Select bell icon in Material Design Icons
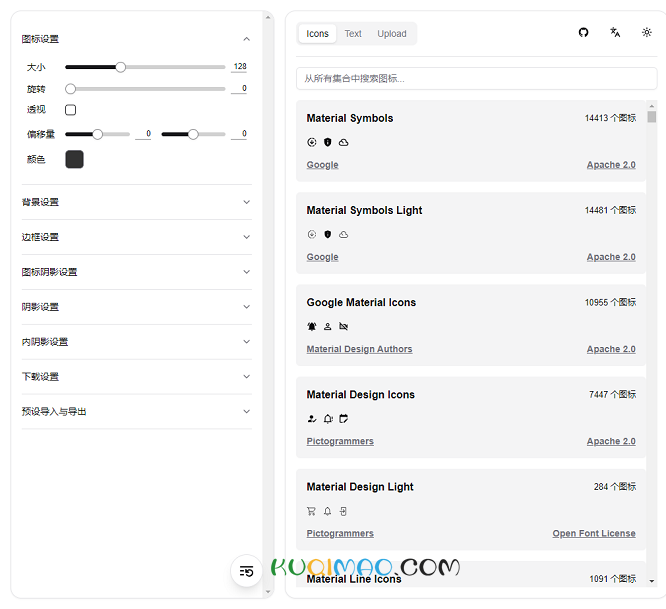The width and height of the screenshot is (666, 609). click(327, 419)
